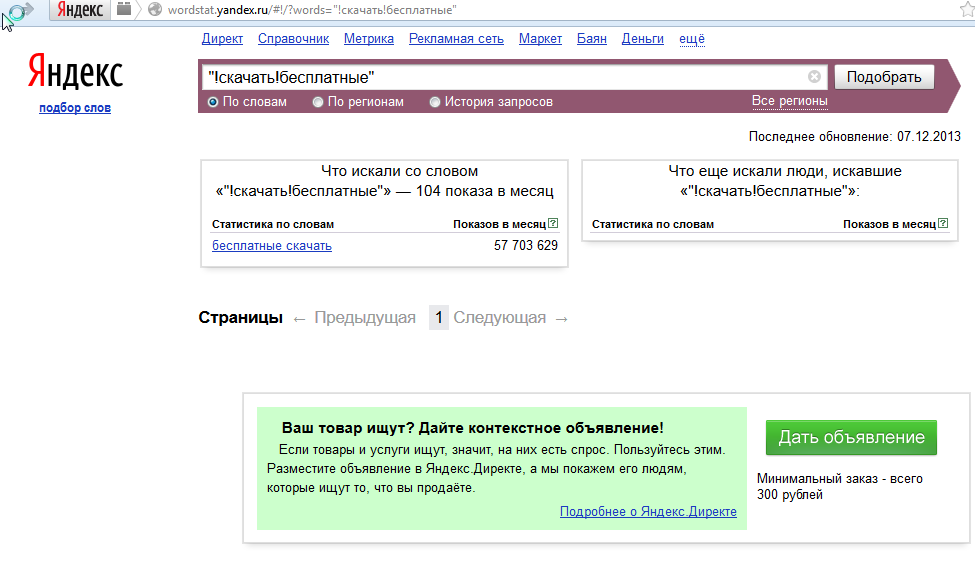Click the Яндекс browser tab button
The height and width of the screenshot is (563, 975).
click(80, 9)
